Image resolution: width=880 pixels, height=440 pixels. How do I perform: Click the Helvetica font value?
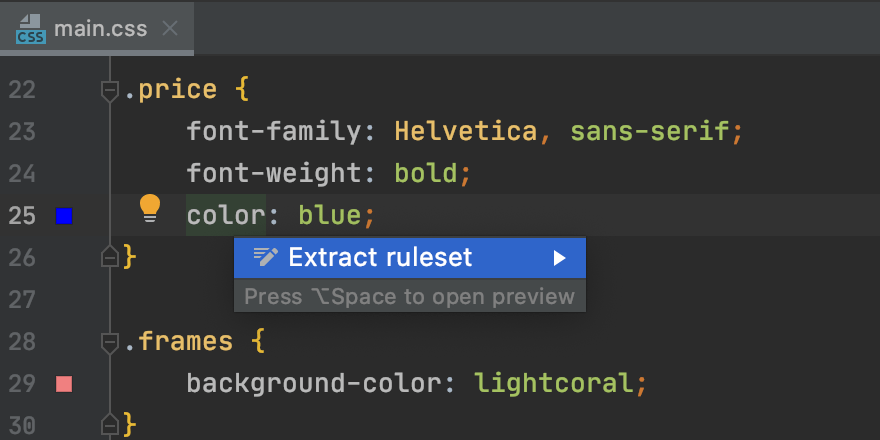[x=467, y=132]
